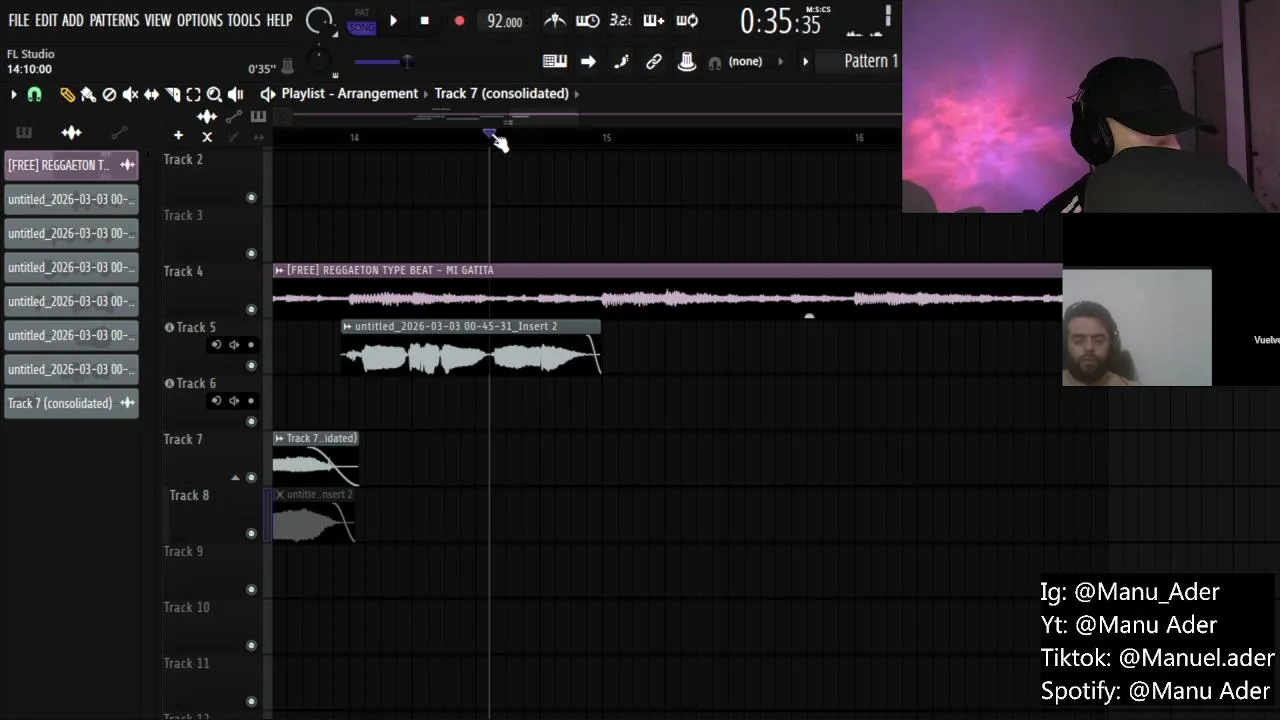Toggle Track 6 speaker monitoring icon
This screenshot has width=1280, height=720.
[234, 401]
